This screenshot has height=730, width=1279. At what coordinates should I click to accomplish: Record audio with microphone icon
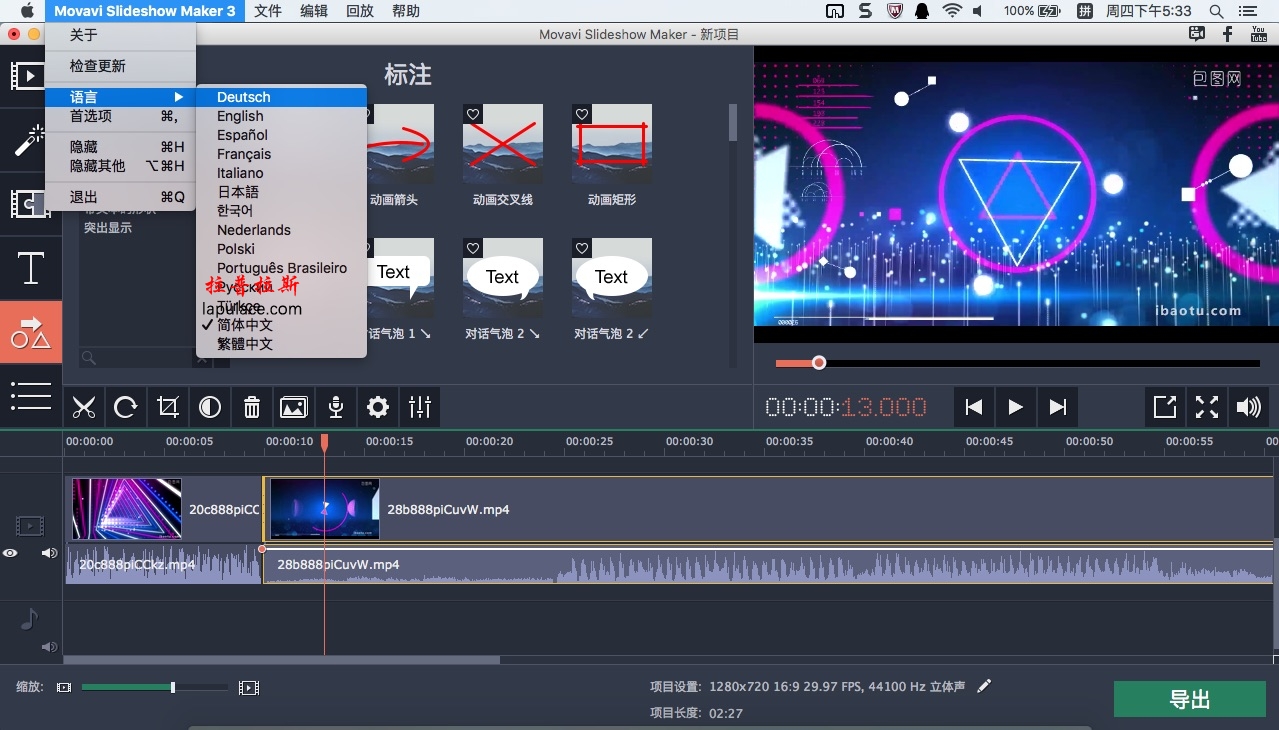click(336, 407)
